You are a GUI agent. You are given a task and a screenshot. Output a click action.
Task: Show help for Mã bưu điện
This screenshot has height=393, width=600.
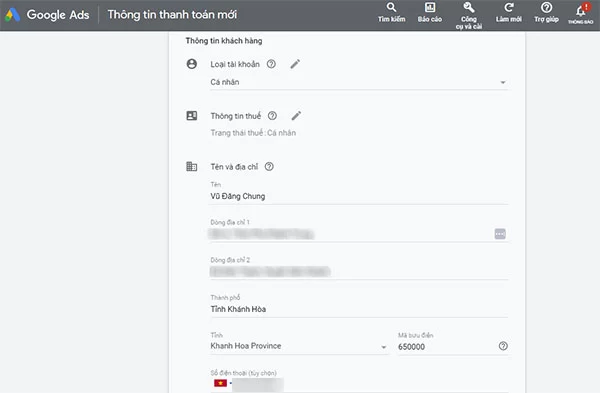coord(503,346)
